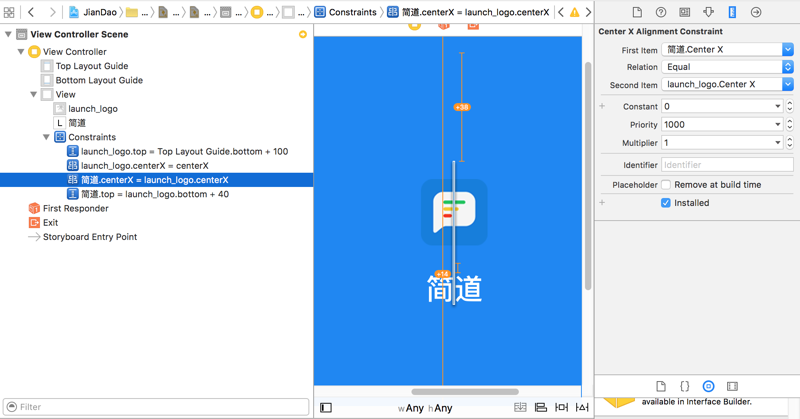This screenshot has height=419, width=800.
Task: Show the File Template library
Action: pos(661,386)
